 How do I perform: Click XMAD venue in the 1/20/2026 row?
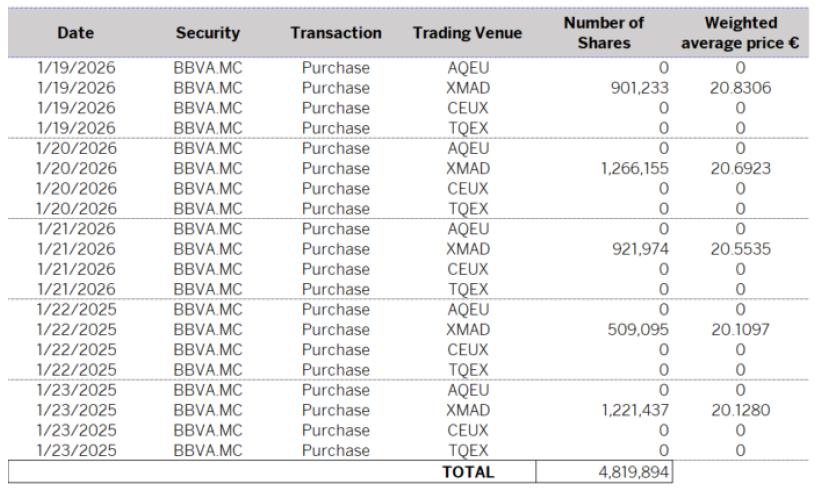pos(467,169)
